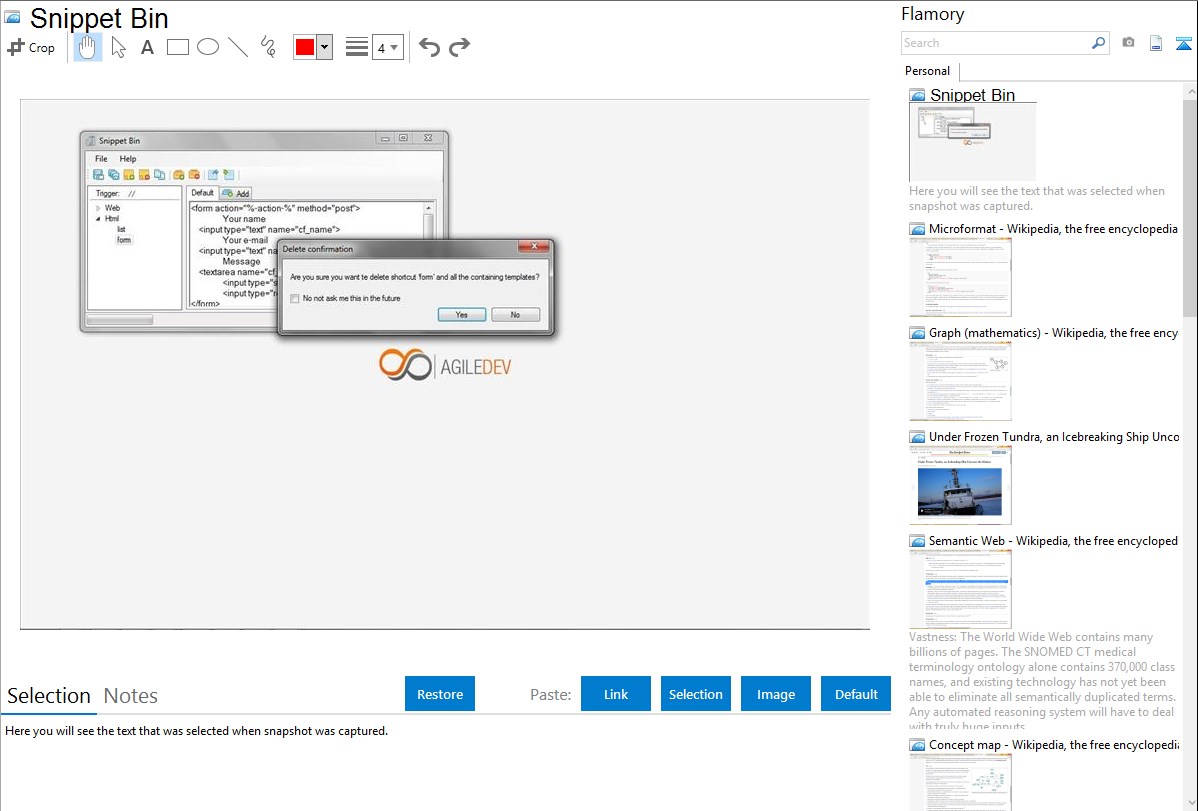Open the line width dropdown showing 4
Image resolution: width=1198 pixels, height=811 pixels.
coord(387,47)
